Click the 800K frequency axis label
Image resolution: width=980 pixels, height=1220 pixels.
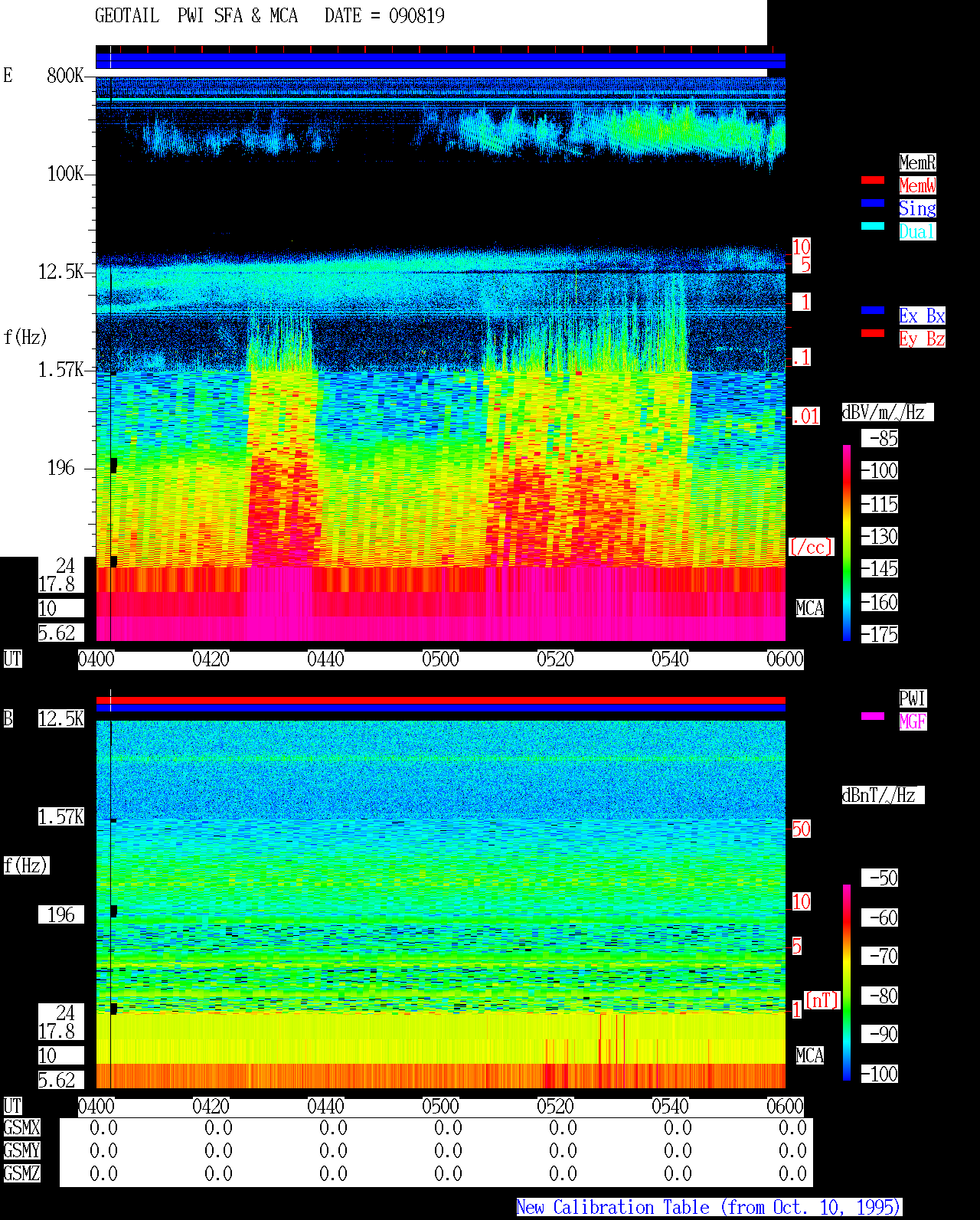coord(65,75)
